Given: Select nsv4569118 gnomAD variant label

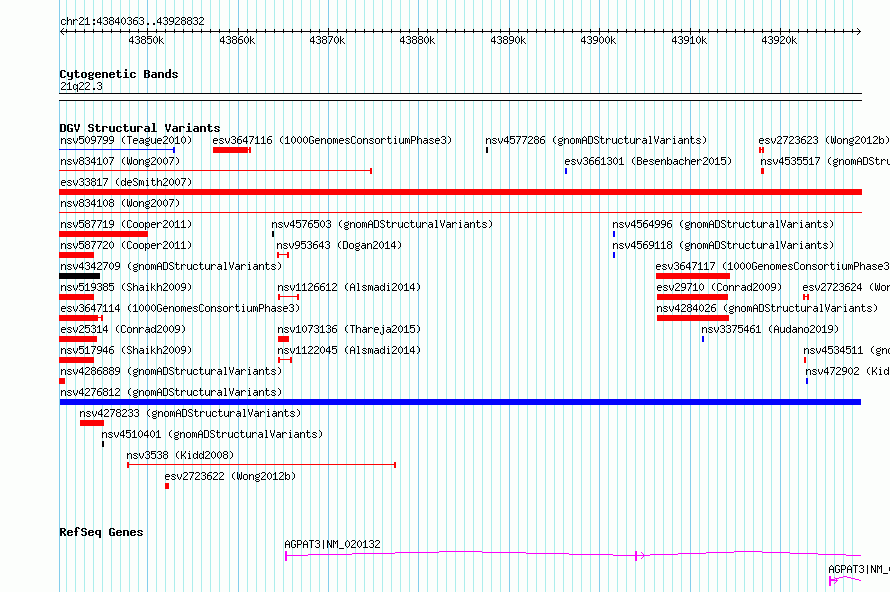Looking at the screenshot, I should click(723, 245).
